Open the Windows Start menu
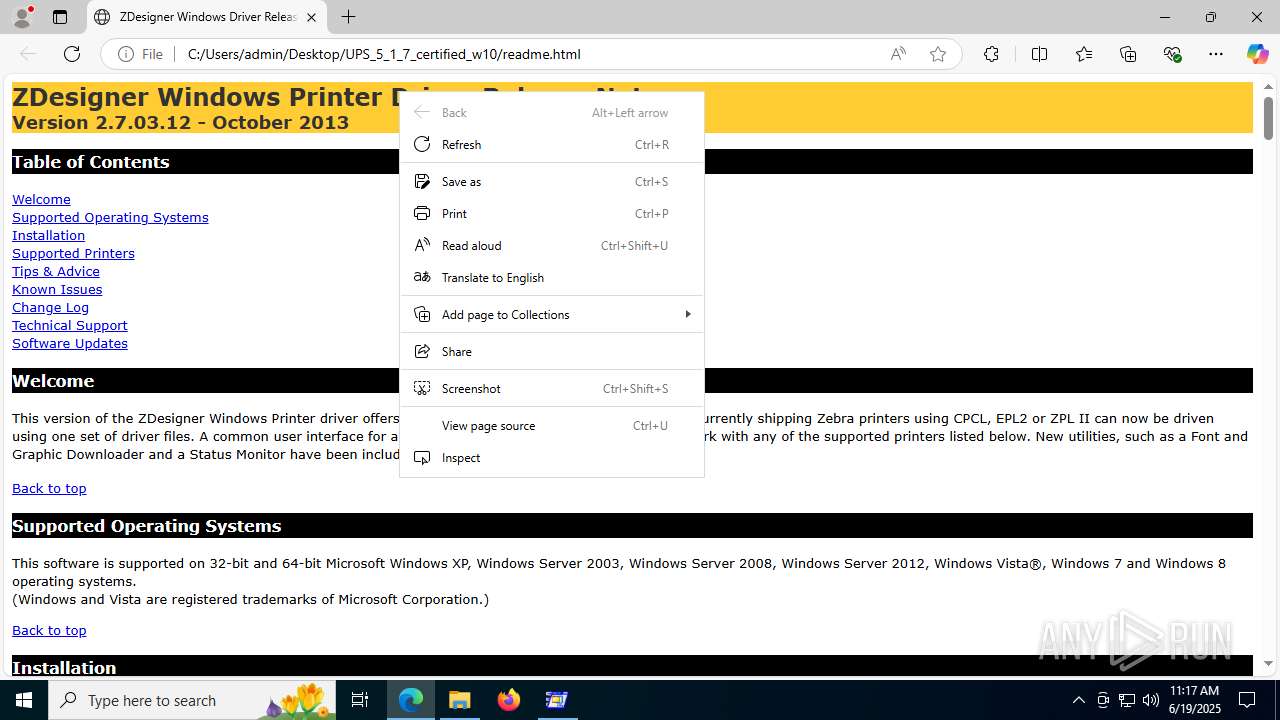 pyautogui.click(x=24, y=700)
